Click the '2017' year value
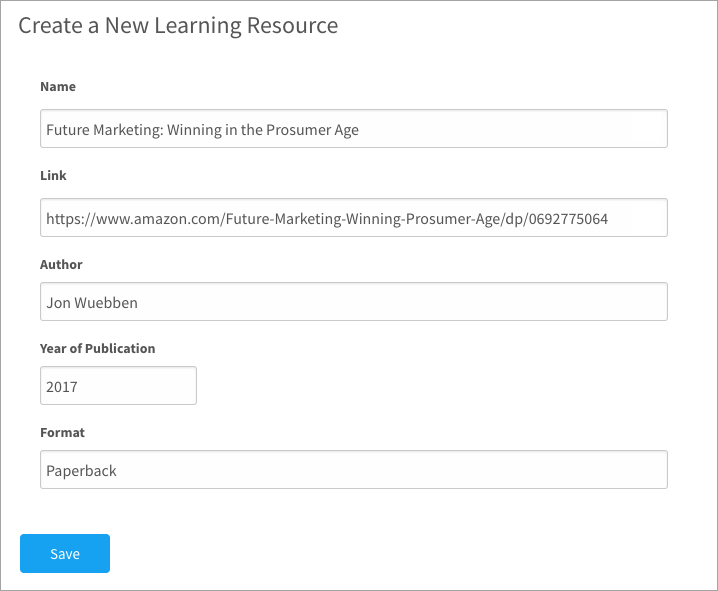 click(x=62, y=387)
